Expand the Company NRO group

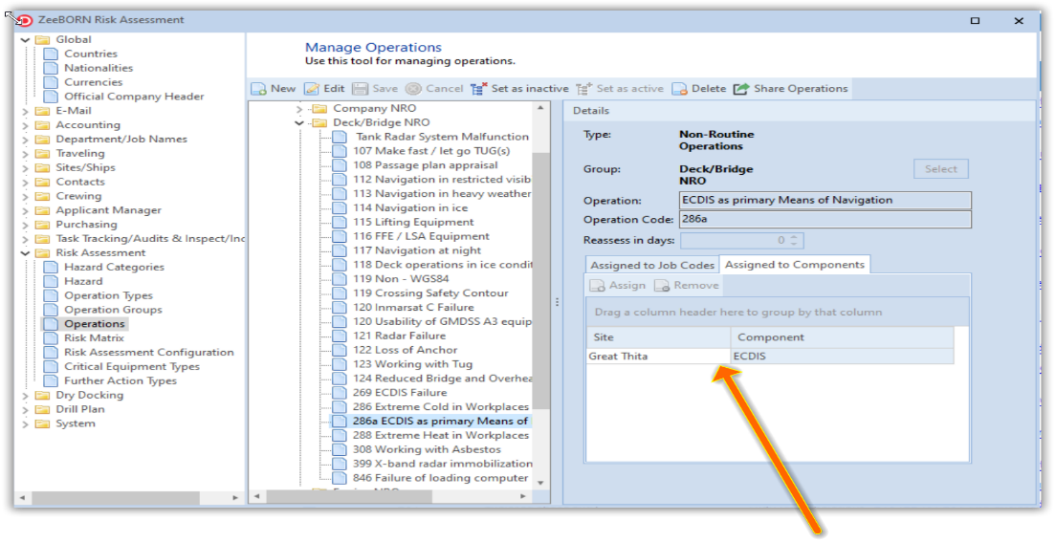click(x=300, y=108)
